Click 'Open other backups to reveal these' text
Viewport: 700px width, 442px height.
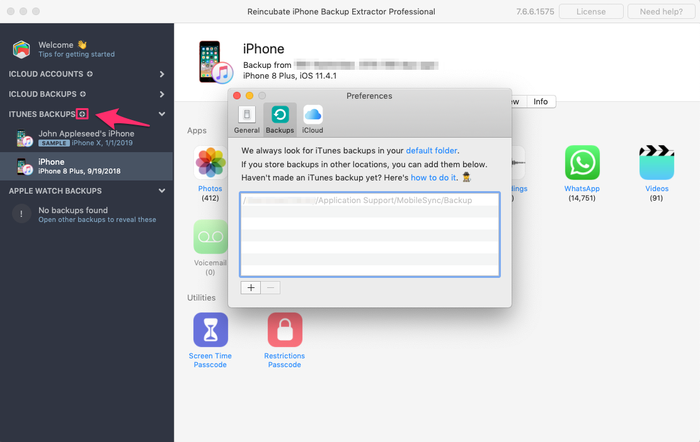click(x=97, y=220)
